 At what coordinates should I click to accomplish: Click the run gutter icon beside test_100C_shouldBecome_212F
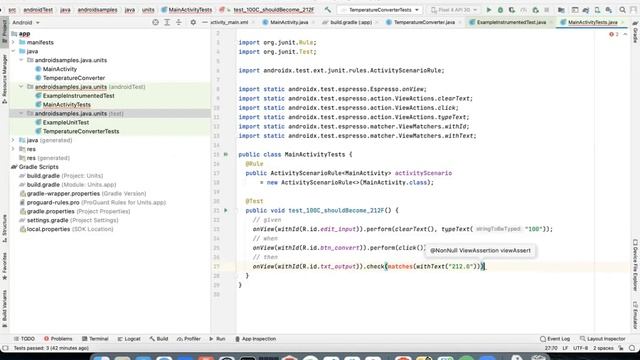226,211
